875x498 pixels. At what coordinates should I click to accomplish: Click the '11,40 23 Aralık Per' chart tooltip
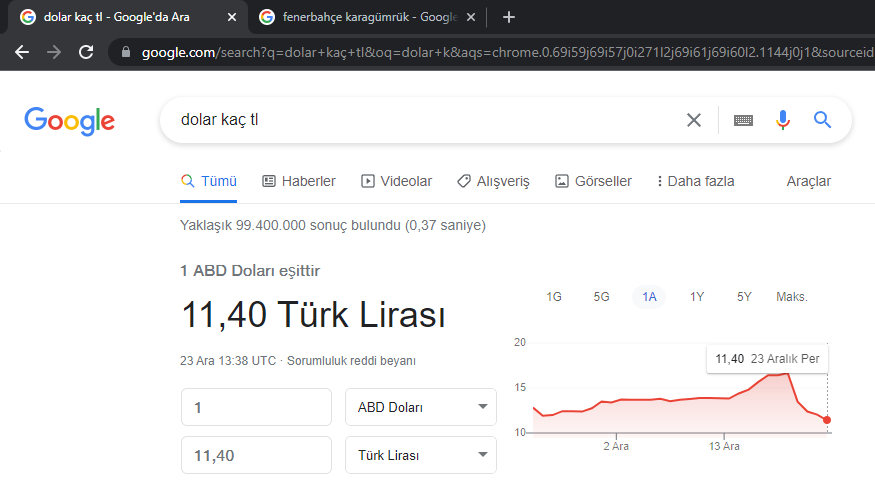coord(767,359)
